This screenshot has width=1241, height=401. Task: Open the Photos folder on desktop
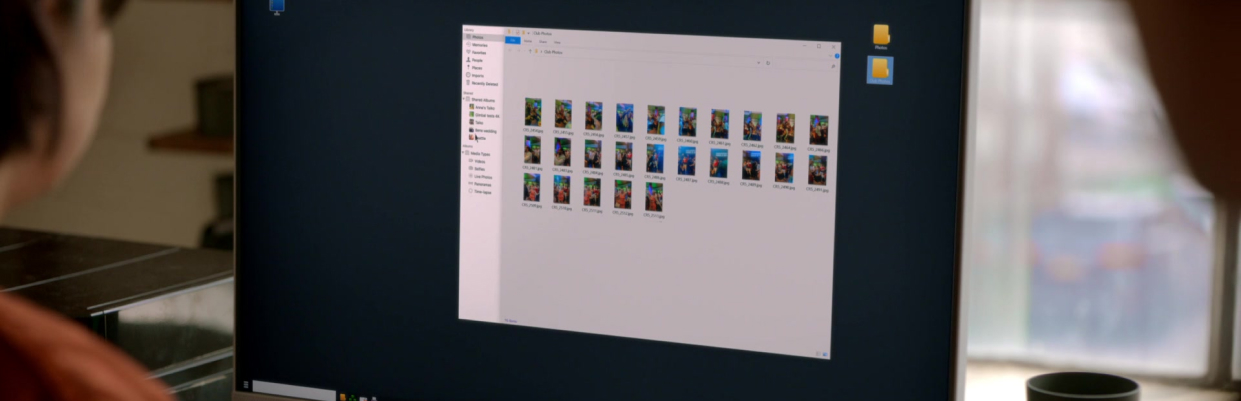(881, 35)
